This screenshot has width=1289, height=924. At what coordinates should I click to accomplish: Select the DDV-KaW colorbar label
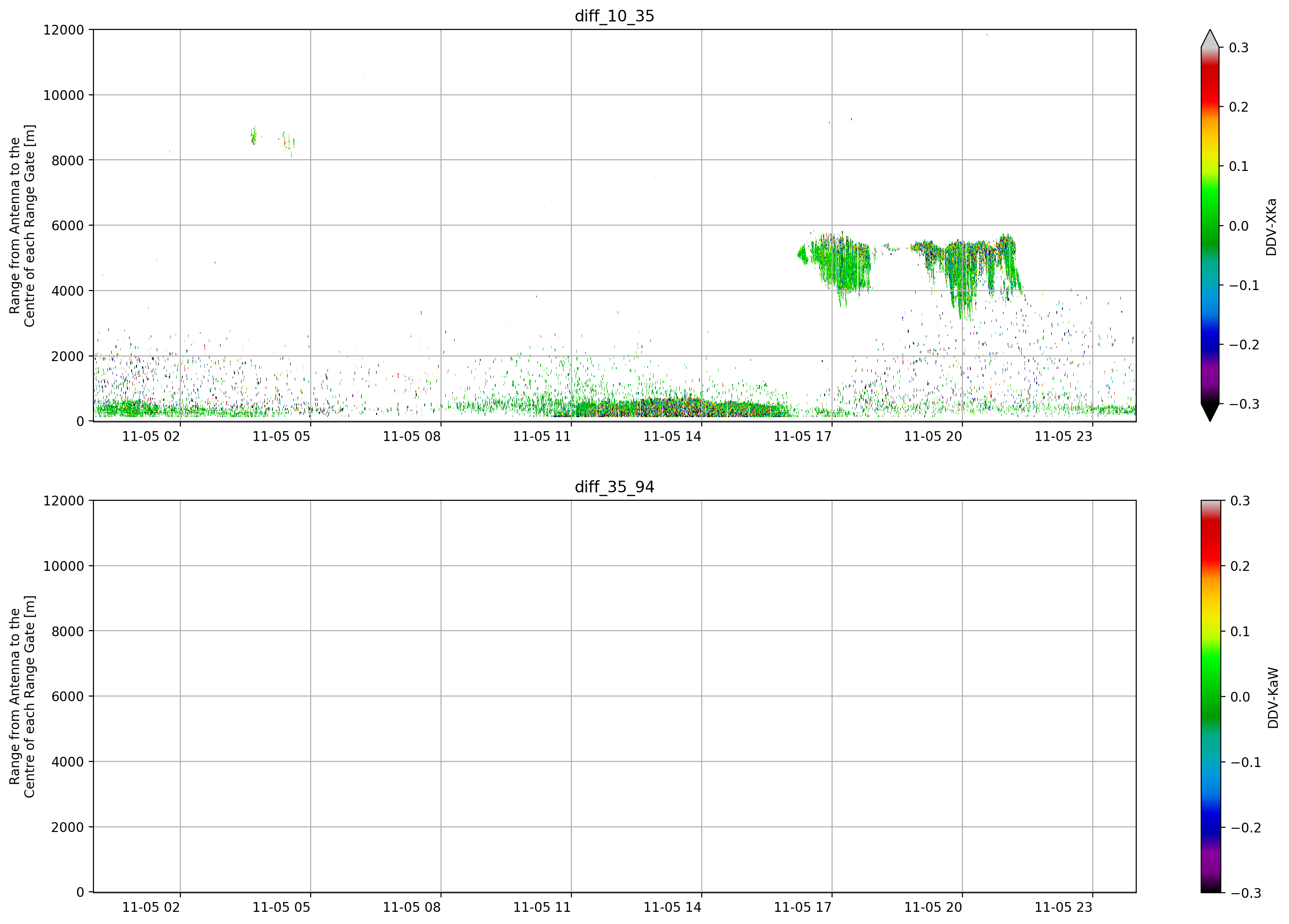(x=1273, y=697)
